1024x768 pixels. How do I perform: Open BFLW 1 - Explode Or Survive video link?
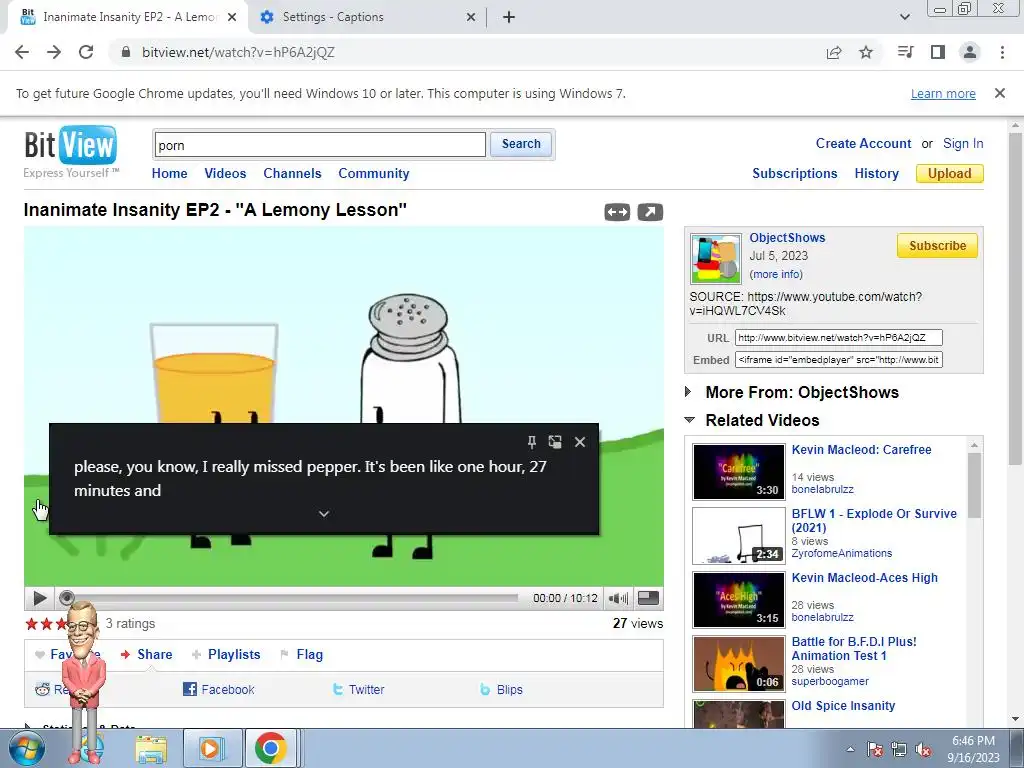click(874, 520)
